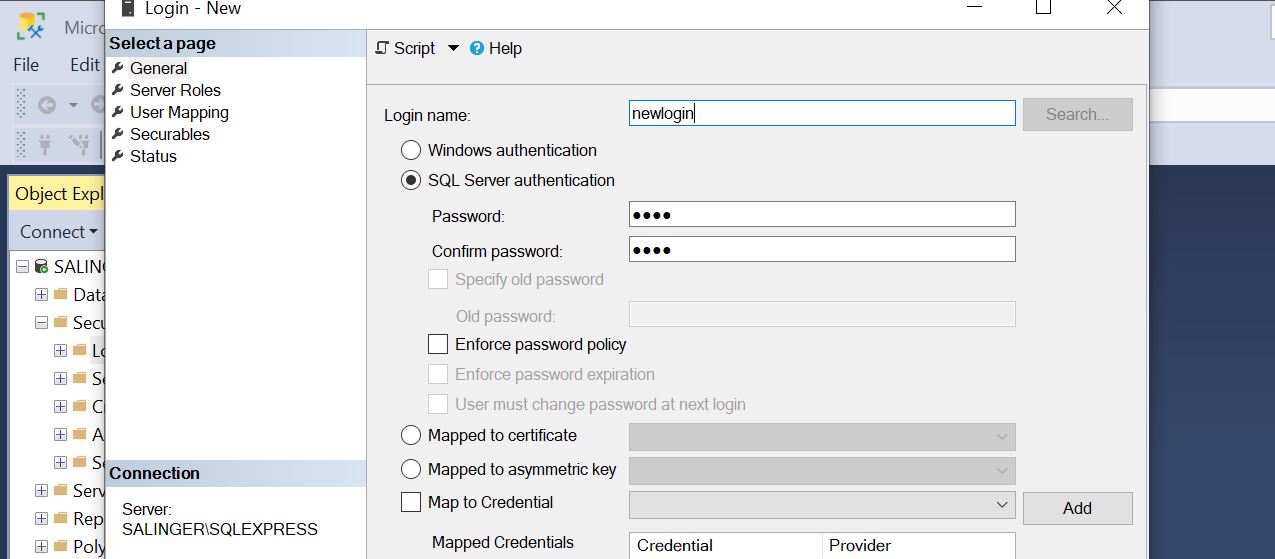This screenshot has width=1275, height=559.
Task: Click the Provider column header
Action: tap(918, 545)
